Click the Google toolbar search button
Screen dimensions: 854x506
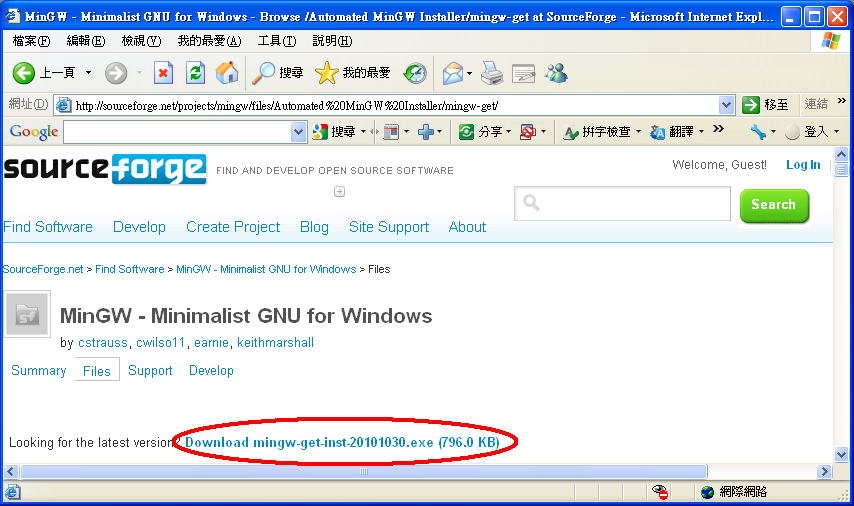coord(334,132)
